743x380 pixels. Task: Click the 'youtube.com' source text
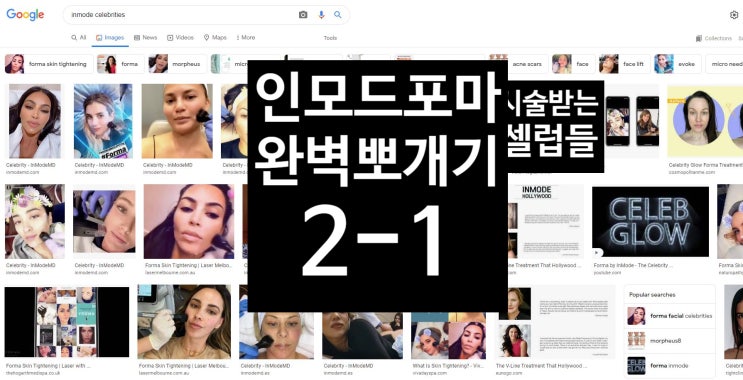point(607,273)
